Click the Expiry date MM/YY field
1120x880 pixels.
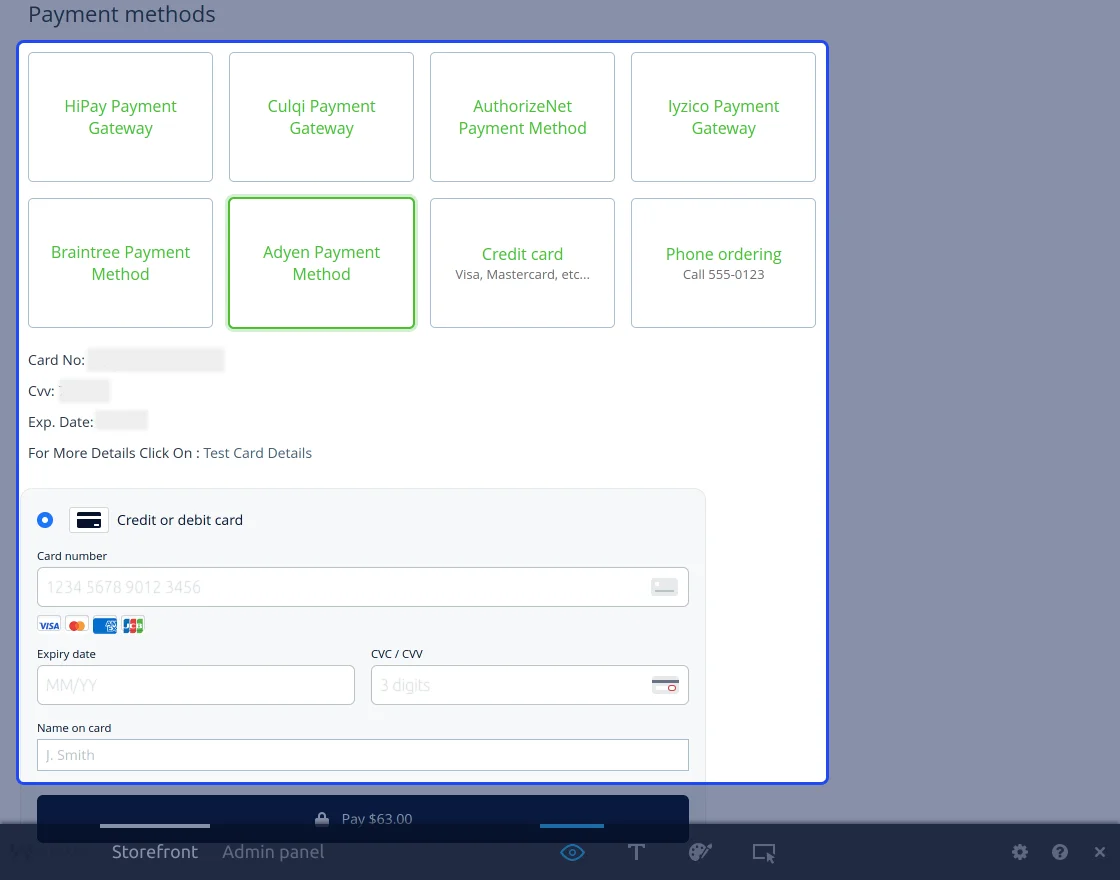pyautogui.click(x=196, y=685)
